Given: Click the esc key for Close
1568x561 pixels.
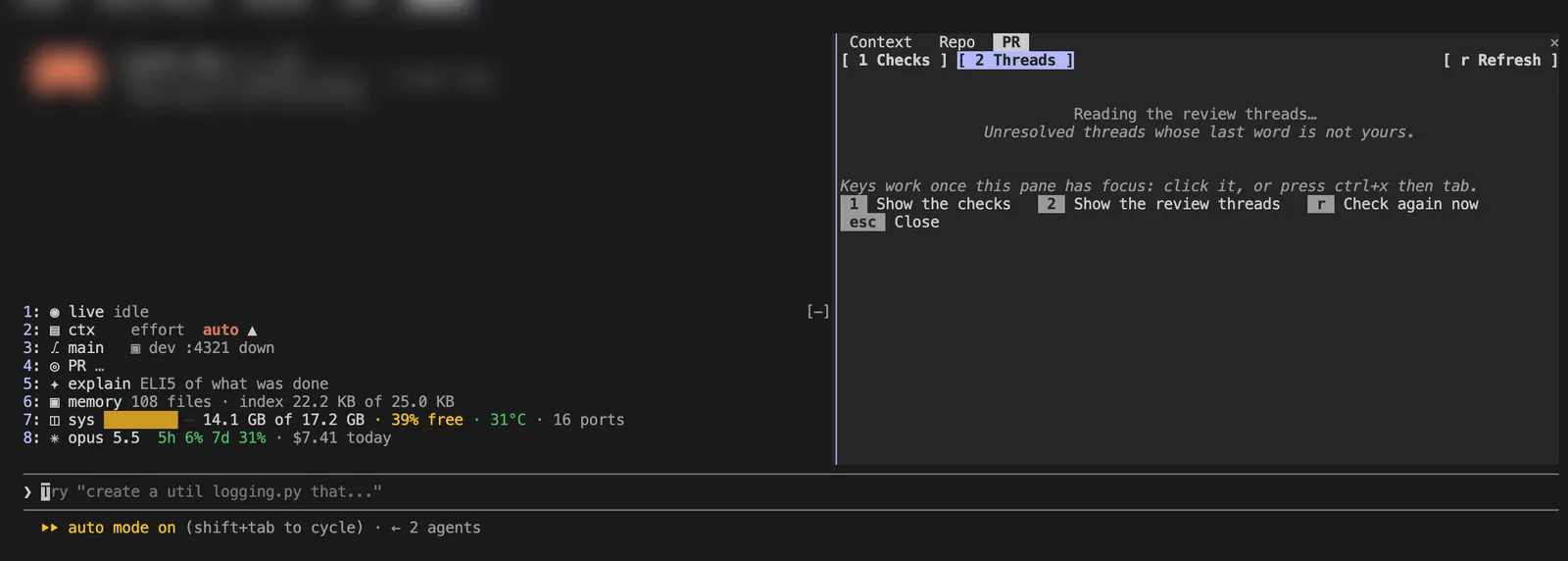Looking at the screenshot, I should 862,222.
